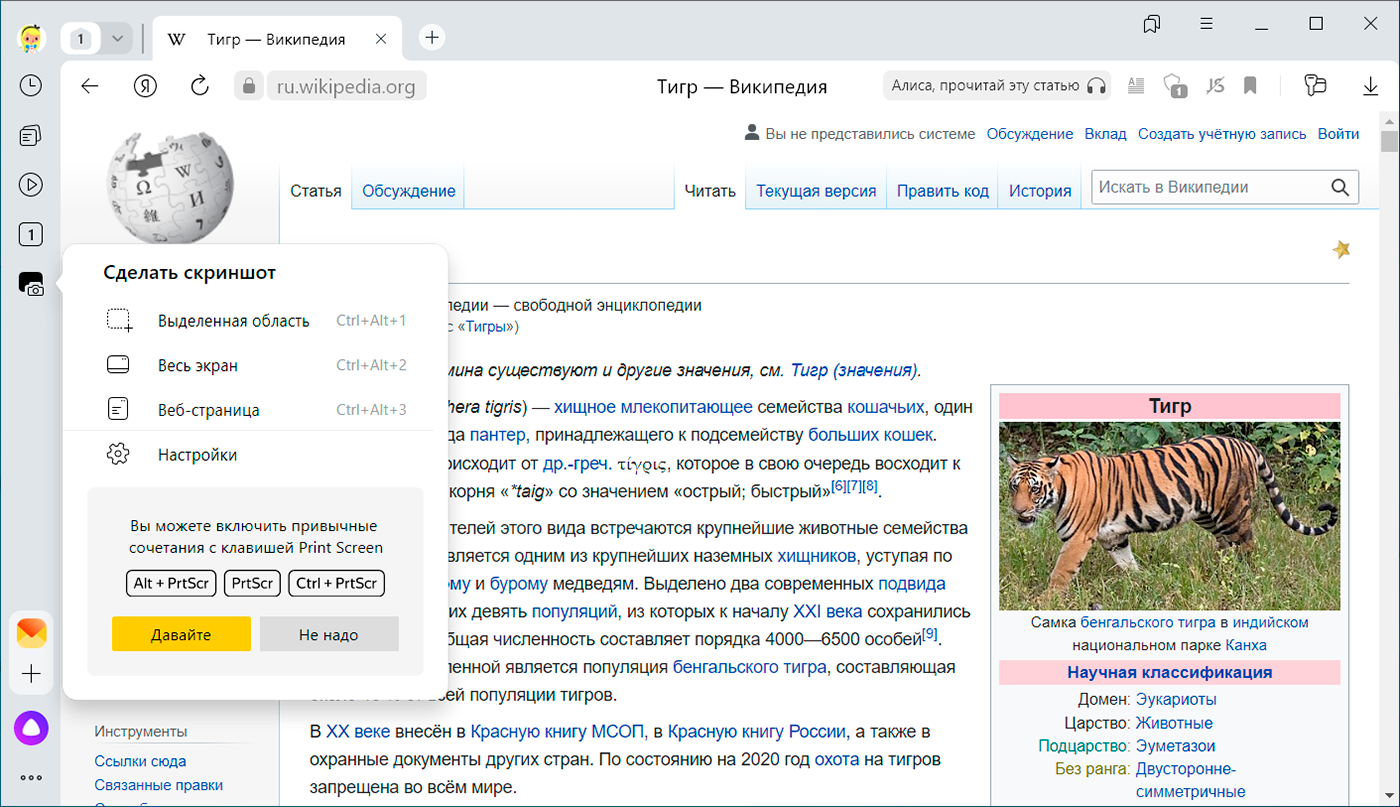Click the Вклад link at top
The image size is (1400, 807).
[1105, 134]
